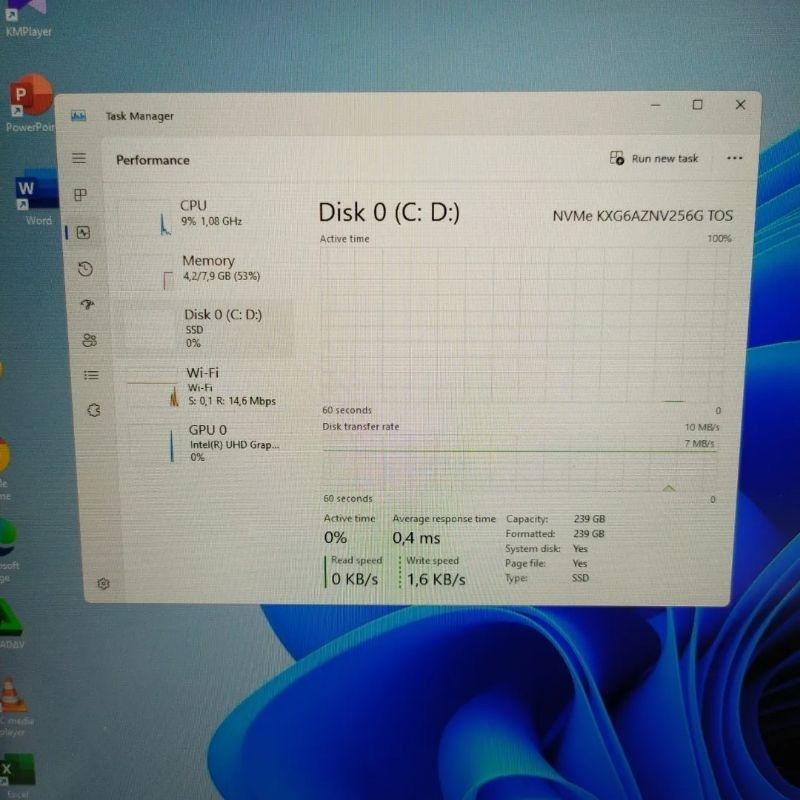Open the hamburger navigation menu in Task Manager
Screen dimensions: 800x800
pyautogui.click(x=79, y=158)
